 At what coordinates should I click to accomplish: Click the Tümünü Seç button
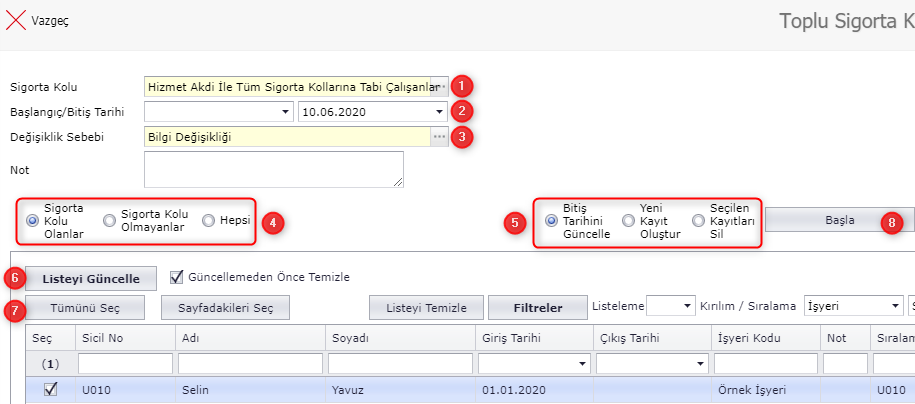(x=85, y=307)
